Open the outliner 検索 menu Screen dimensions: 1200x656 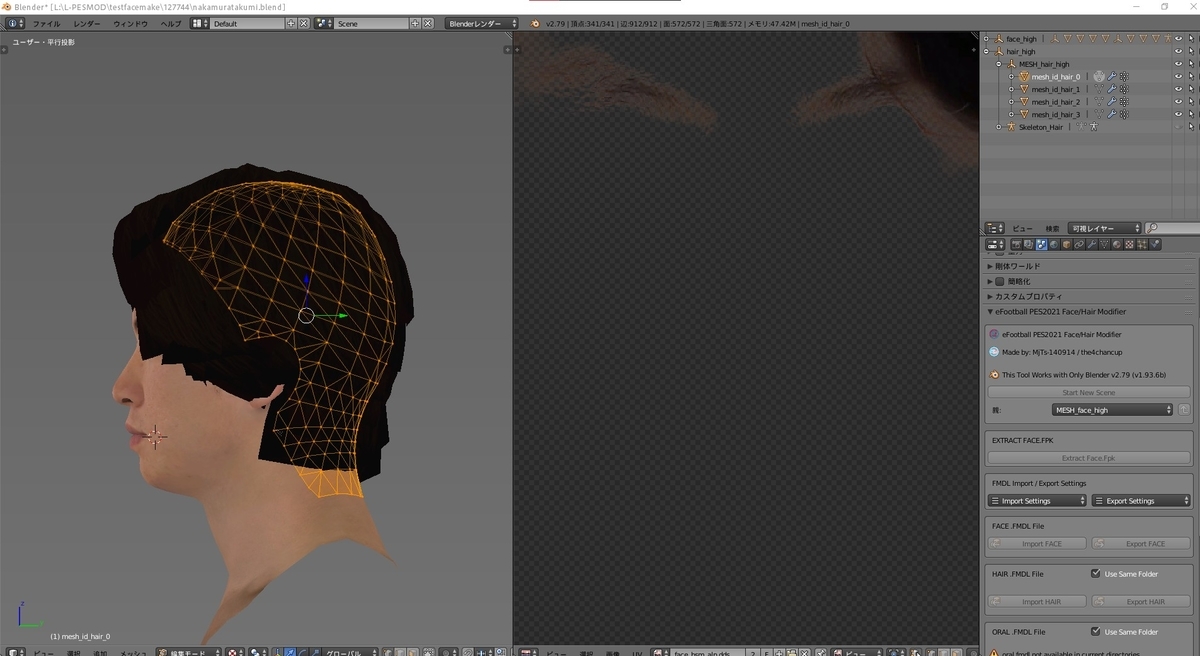(1051, 228)
